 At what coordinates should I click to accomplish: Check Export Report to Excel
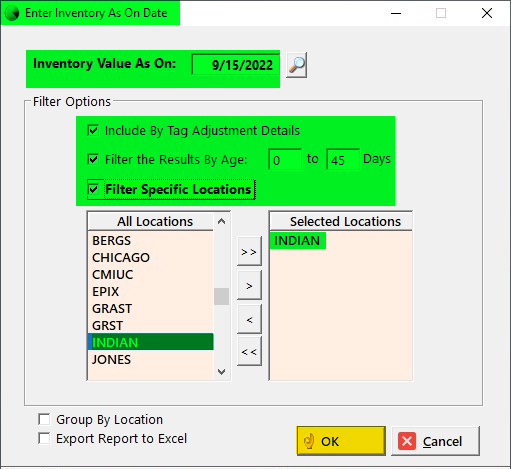click(44, 438)
